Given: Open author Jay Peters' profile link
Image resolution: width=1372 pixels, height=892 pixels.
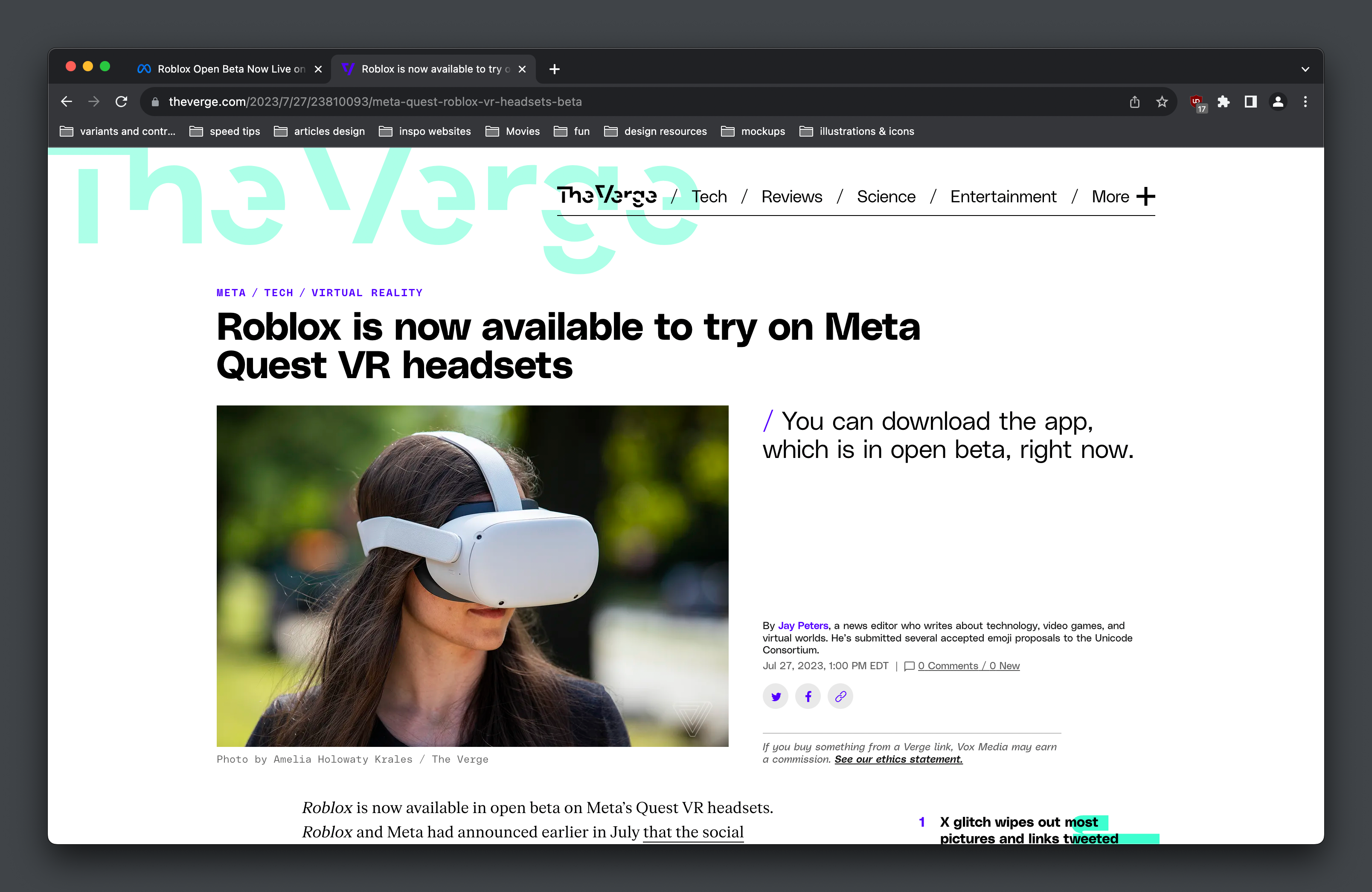Looking at the screenshot, I should (x=803, y=626).
